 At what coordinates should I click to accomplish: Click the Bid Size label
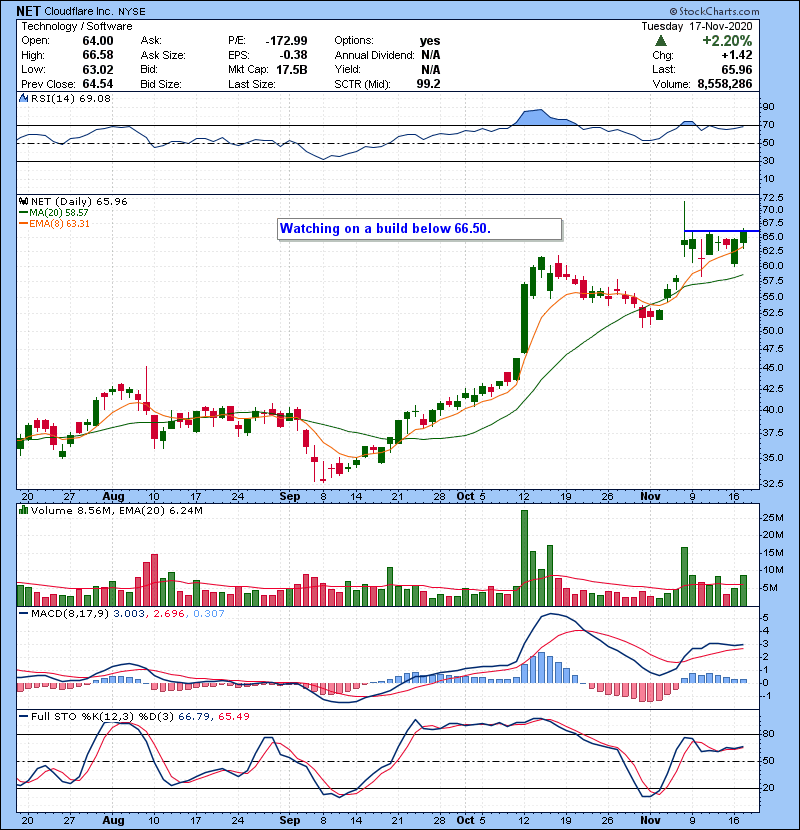tap(161, 84)
